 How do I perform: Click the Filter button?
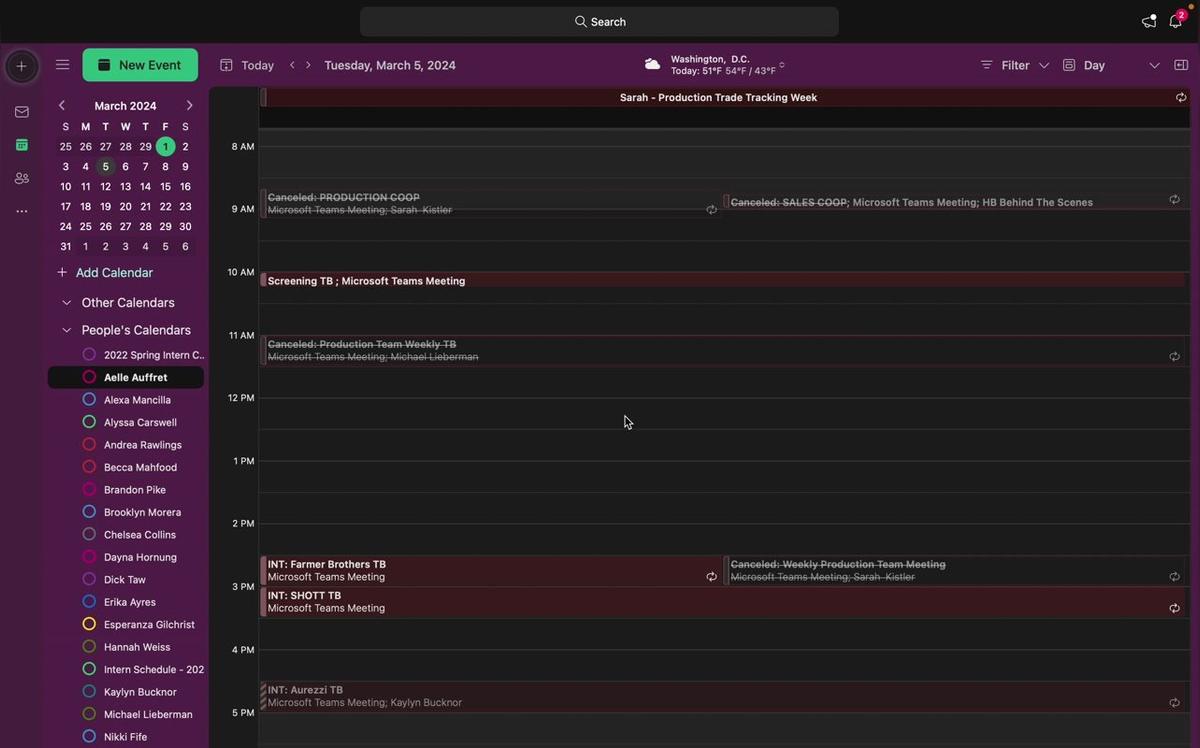1005,65
